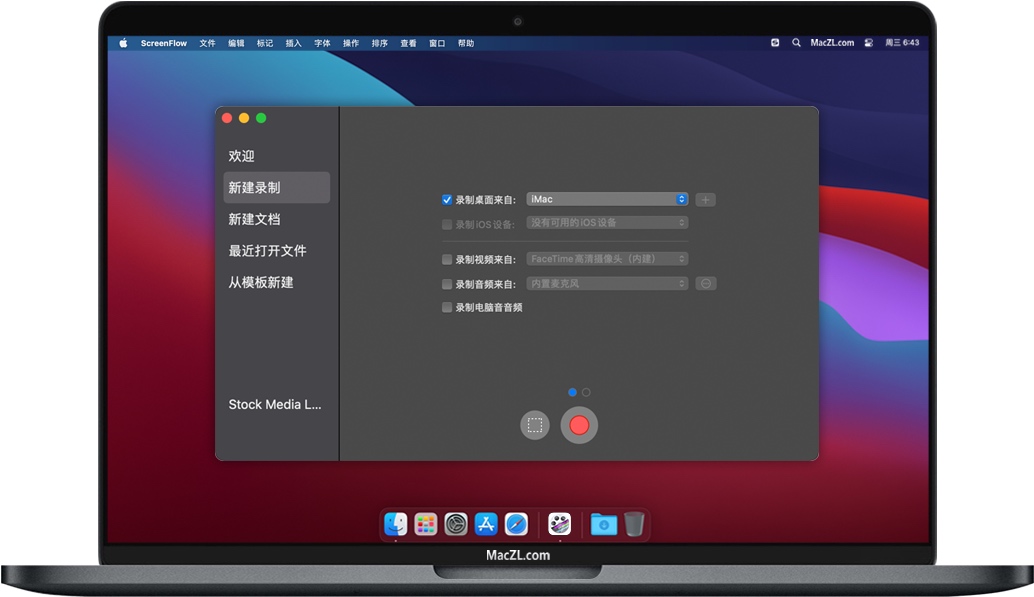Viewport: 1034px width, 597px height.
Task: Open Stock Media Library from sidebar
Action: point(275,405)
